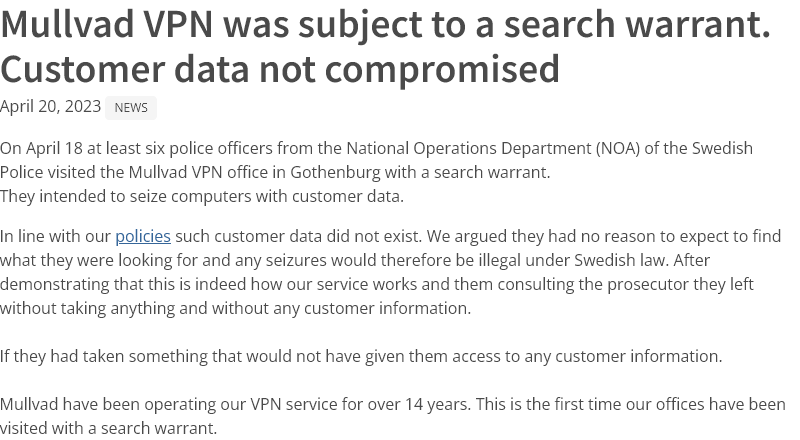Click the sentence "They intended to seize computers"

pyautogui.click(x=202, y=196)
